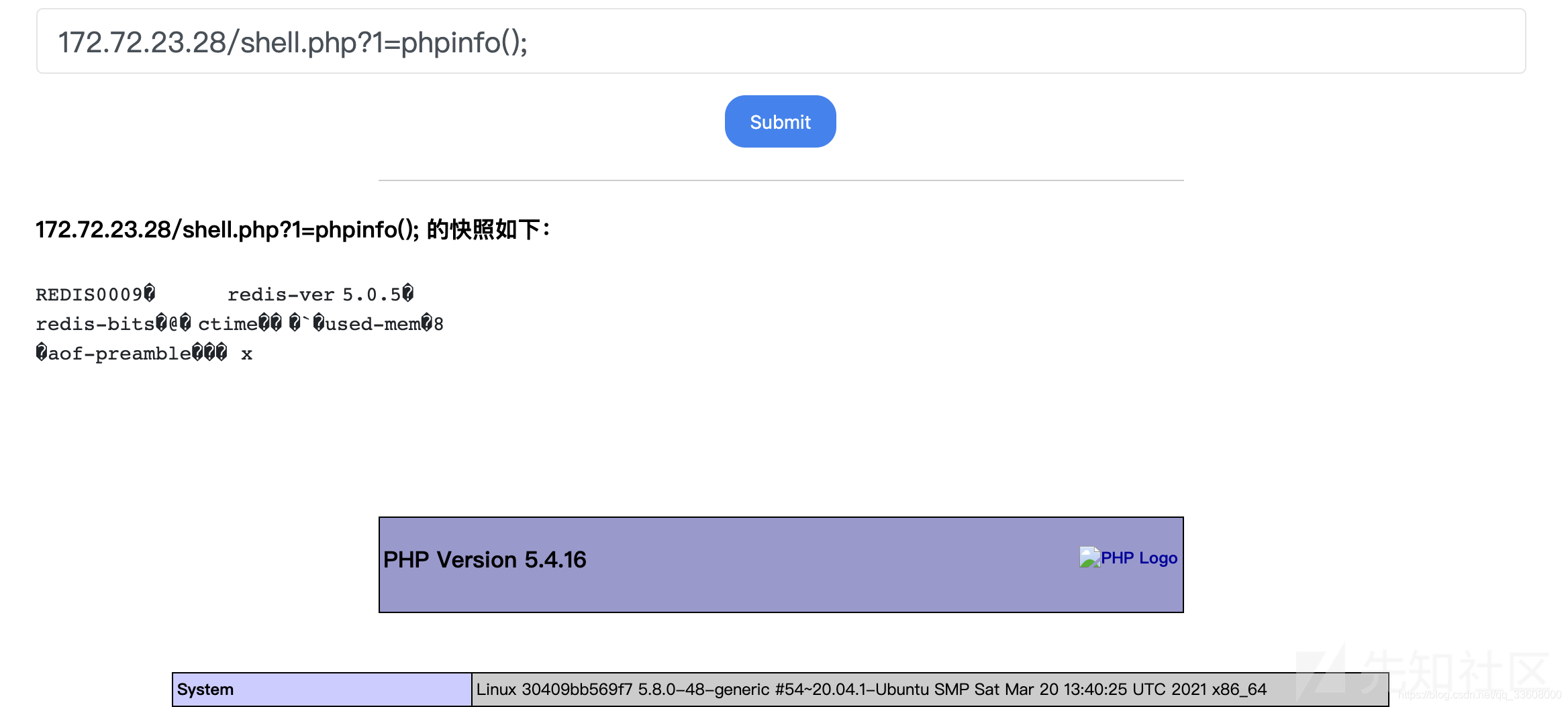Click the REDIS0009 output text
The width and height of the screenshot is (1568, 707).
click(x=95, y=294)
